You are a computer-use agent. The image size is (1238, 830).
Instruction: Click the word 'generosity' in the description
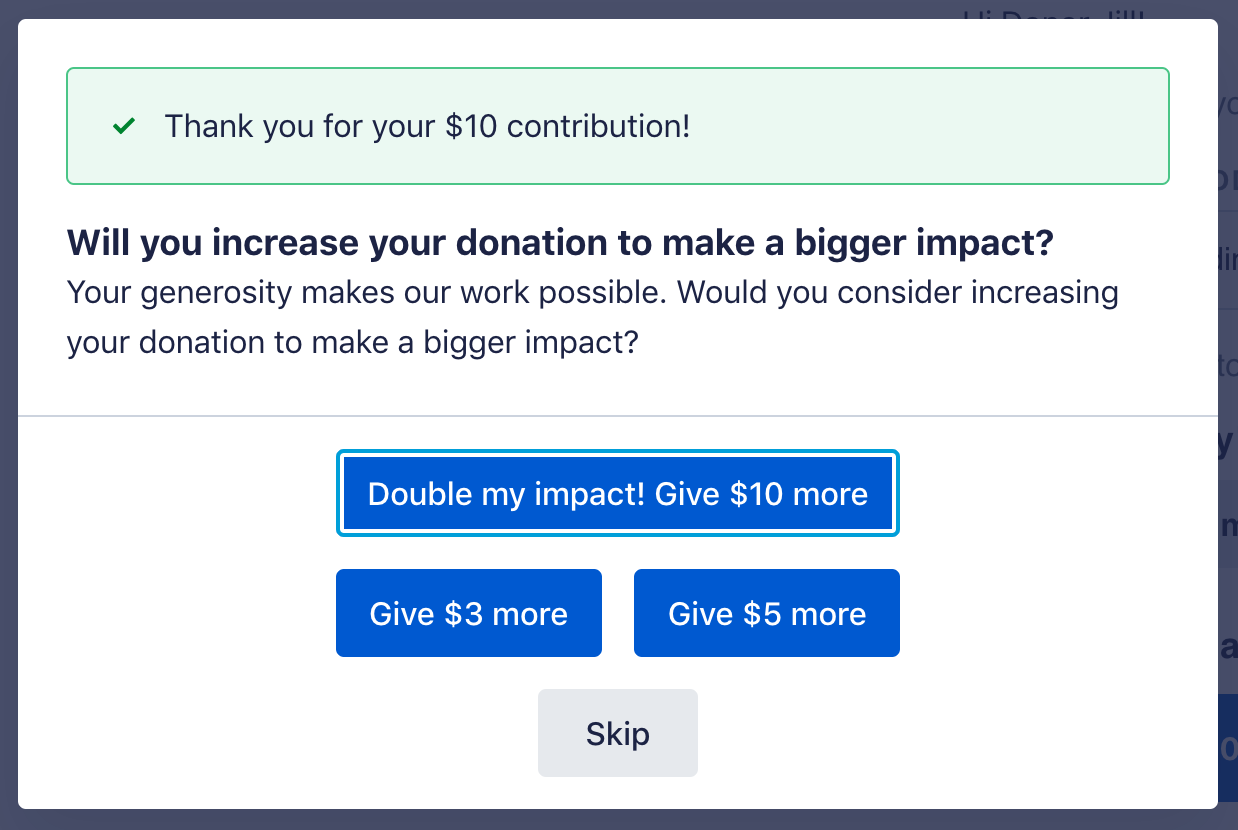(x=208, y=294)
